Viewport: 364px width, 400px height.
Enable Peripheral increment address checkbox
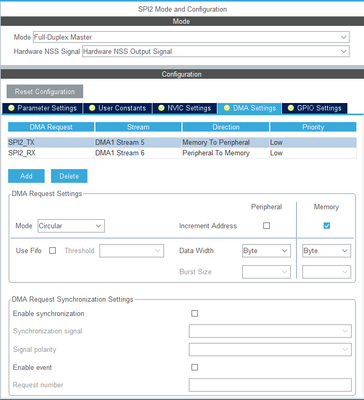click(266, 226)
